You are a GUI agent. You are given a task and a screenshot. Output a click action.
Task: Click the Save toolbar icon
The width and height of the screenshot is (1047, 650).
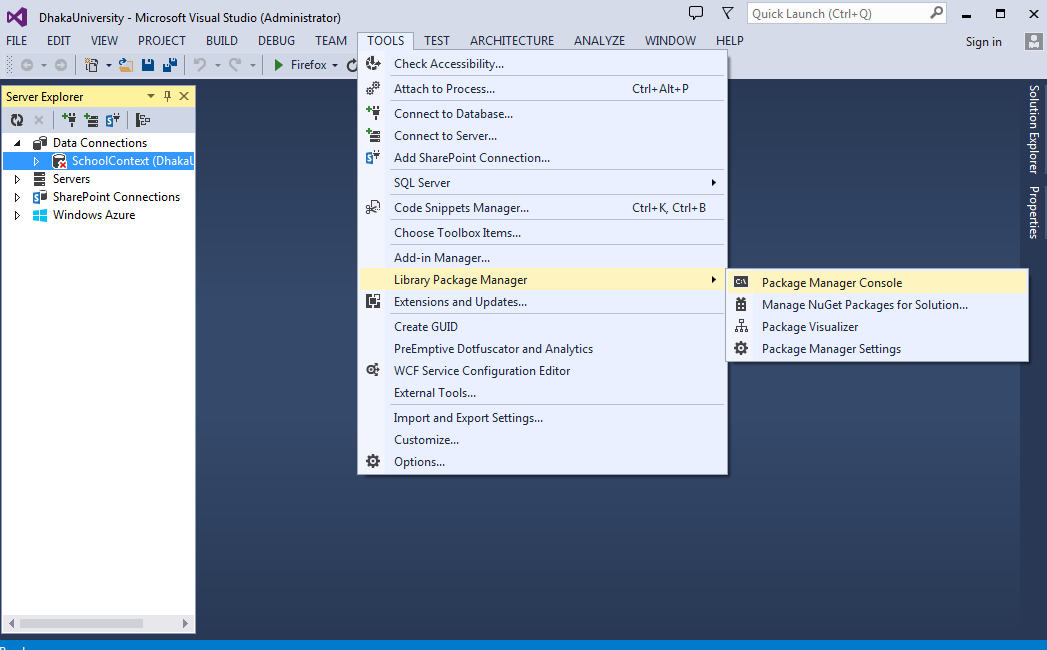tap(148, 65)
